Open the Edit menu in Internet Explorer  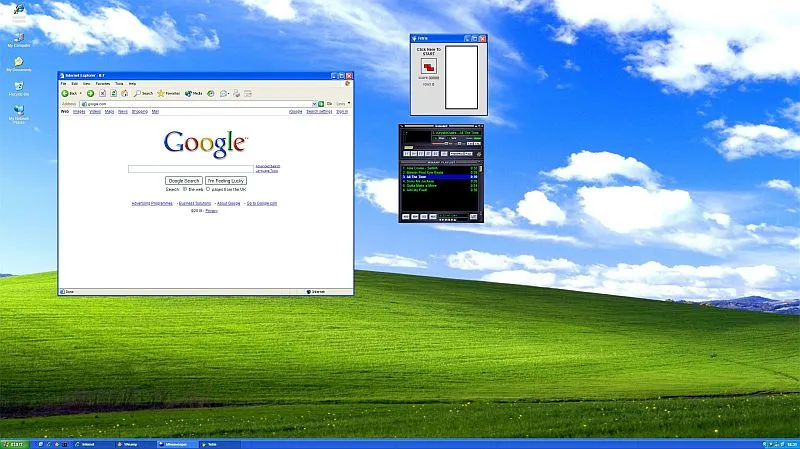[74, 84]
